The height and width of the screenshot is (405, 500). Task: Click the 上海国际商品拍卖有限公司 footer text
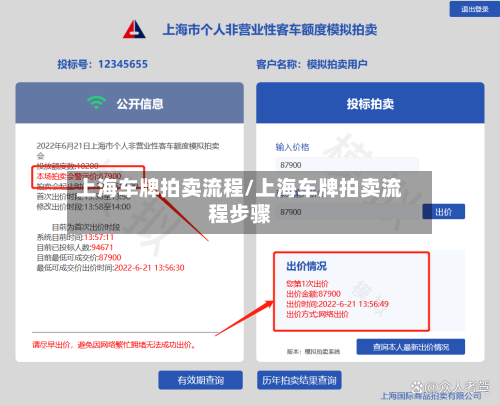431,396
